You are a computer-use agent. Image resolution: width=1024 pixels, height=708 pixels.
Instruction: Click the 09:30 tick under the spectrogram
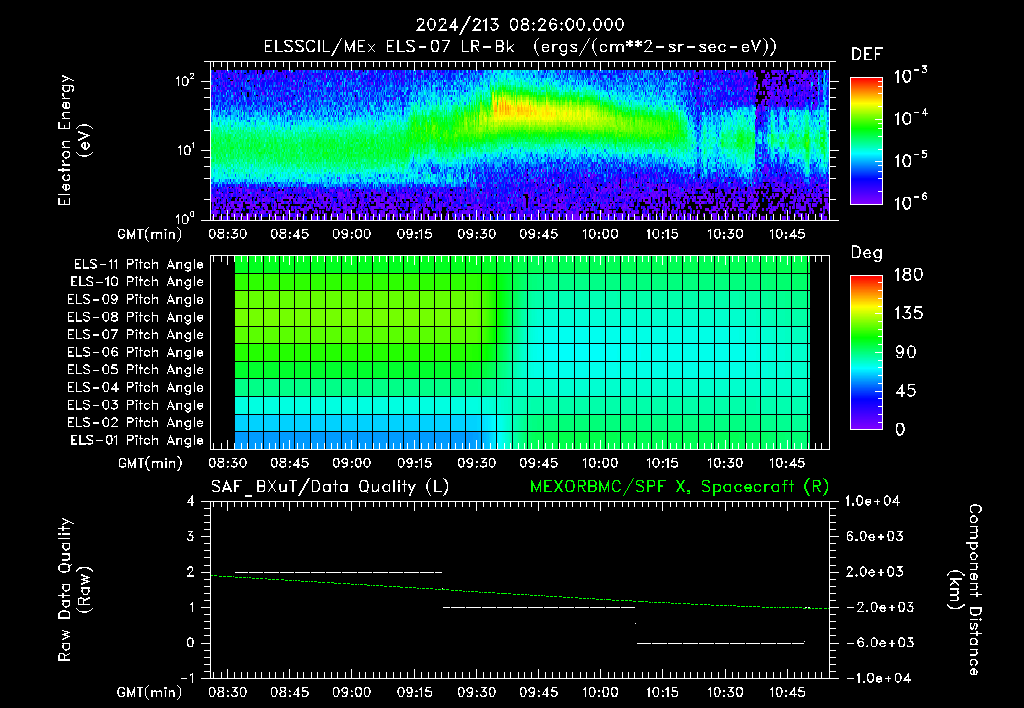coord(476,234)
